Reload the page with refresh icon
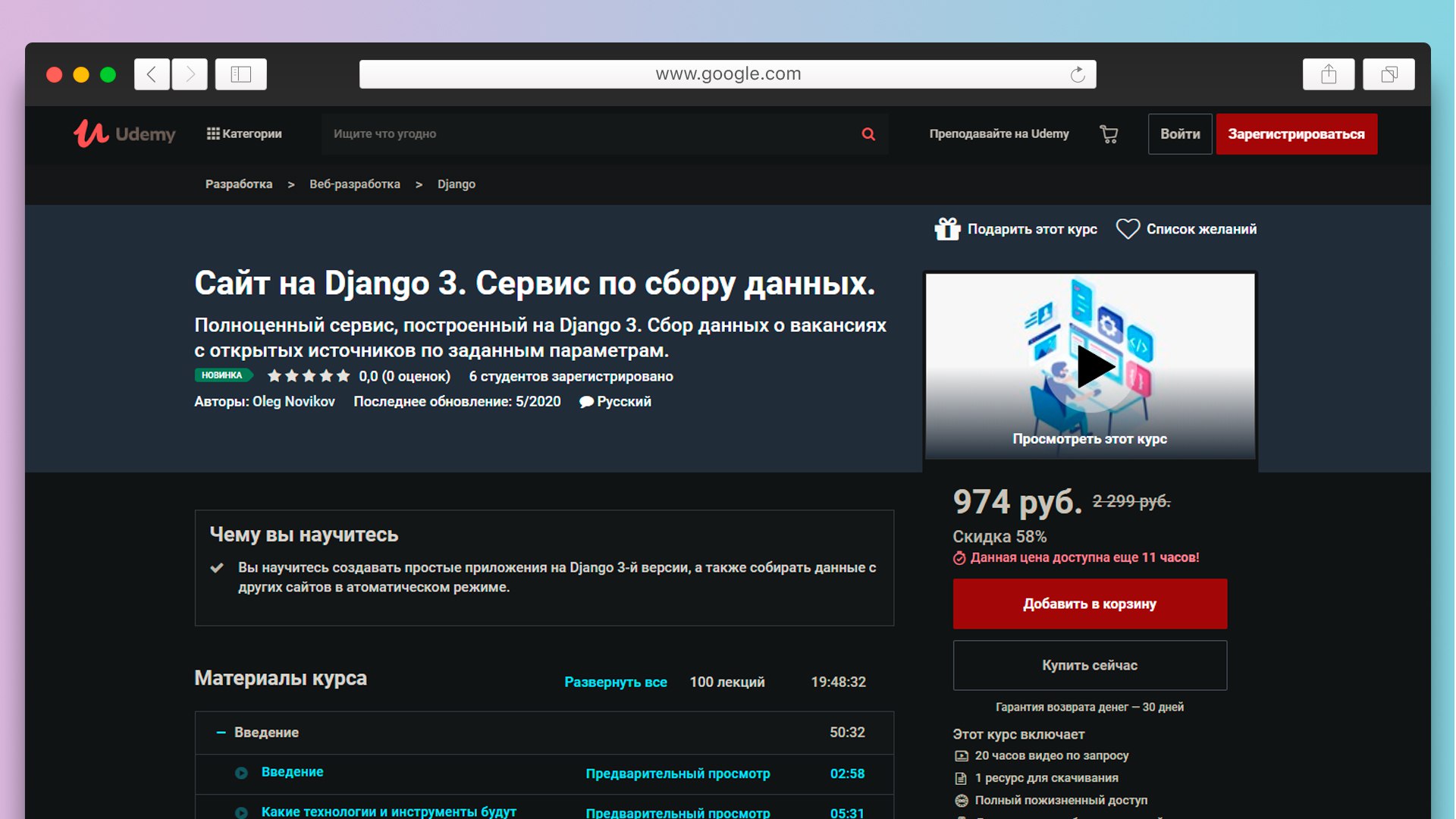The image size is (1456, 819). point(1078,74)
